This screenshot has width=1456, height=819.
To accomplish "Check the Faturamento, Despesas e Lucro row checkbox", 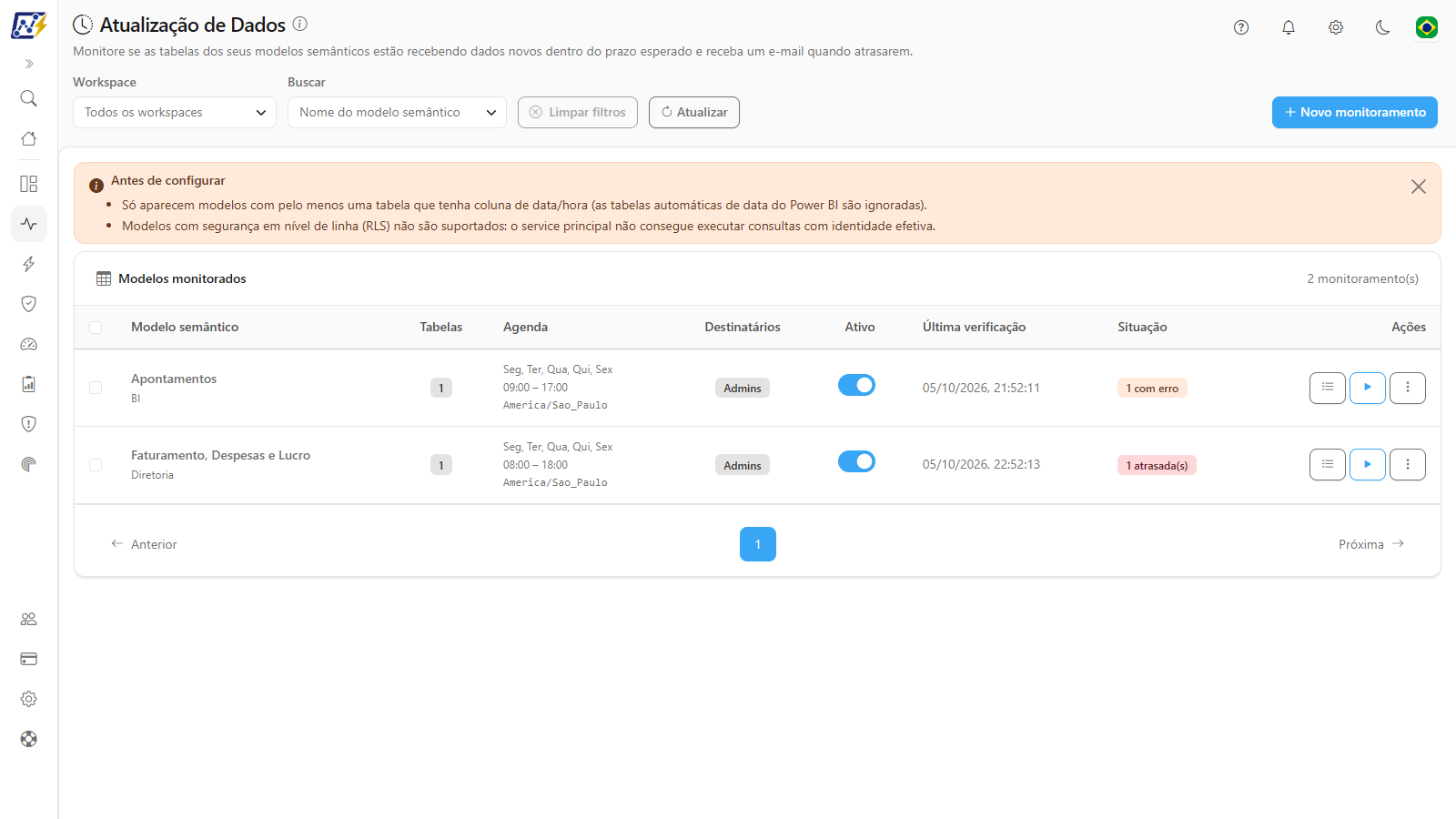I will pyautogui.click(x=96, y=465).
